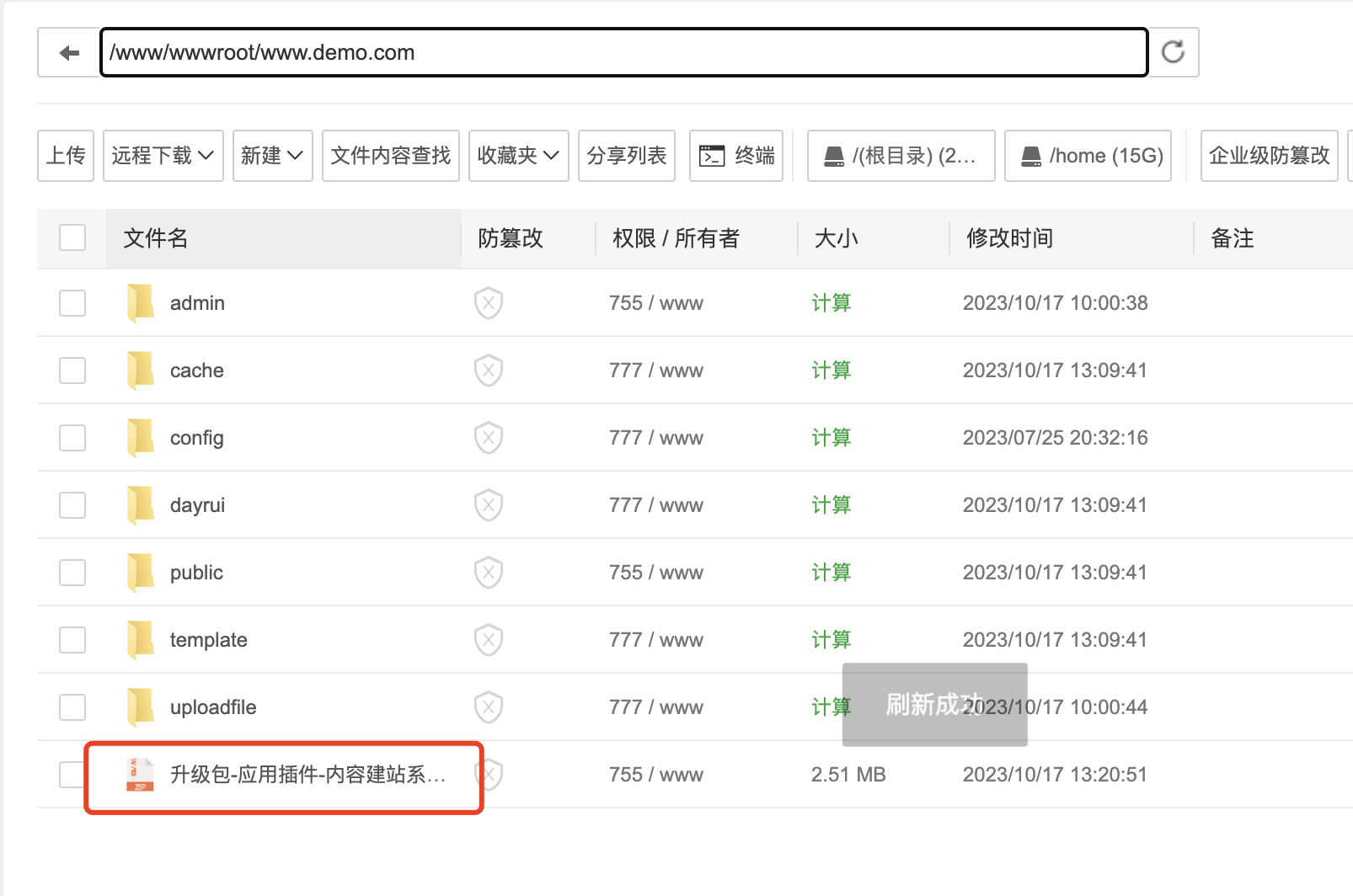Open the uploadfile folder icon
This screenshot has height=896, width=1353.
point(141,707)
